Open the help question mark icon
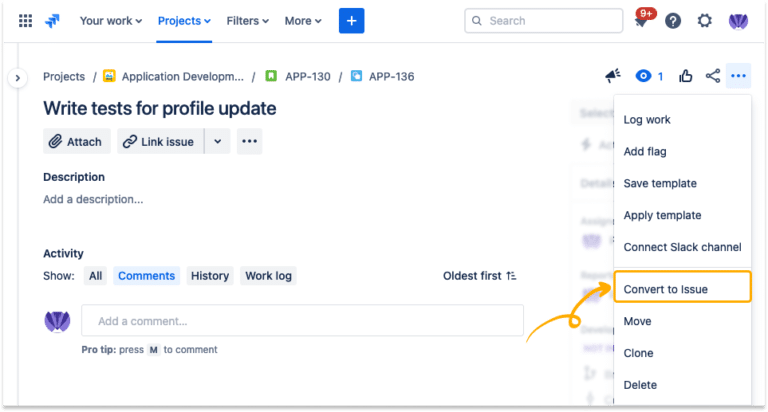The height and width of the screenshot is (412, 768). [x=673, y=21]
